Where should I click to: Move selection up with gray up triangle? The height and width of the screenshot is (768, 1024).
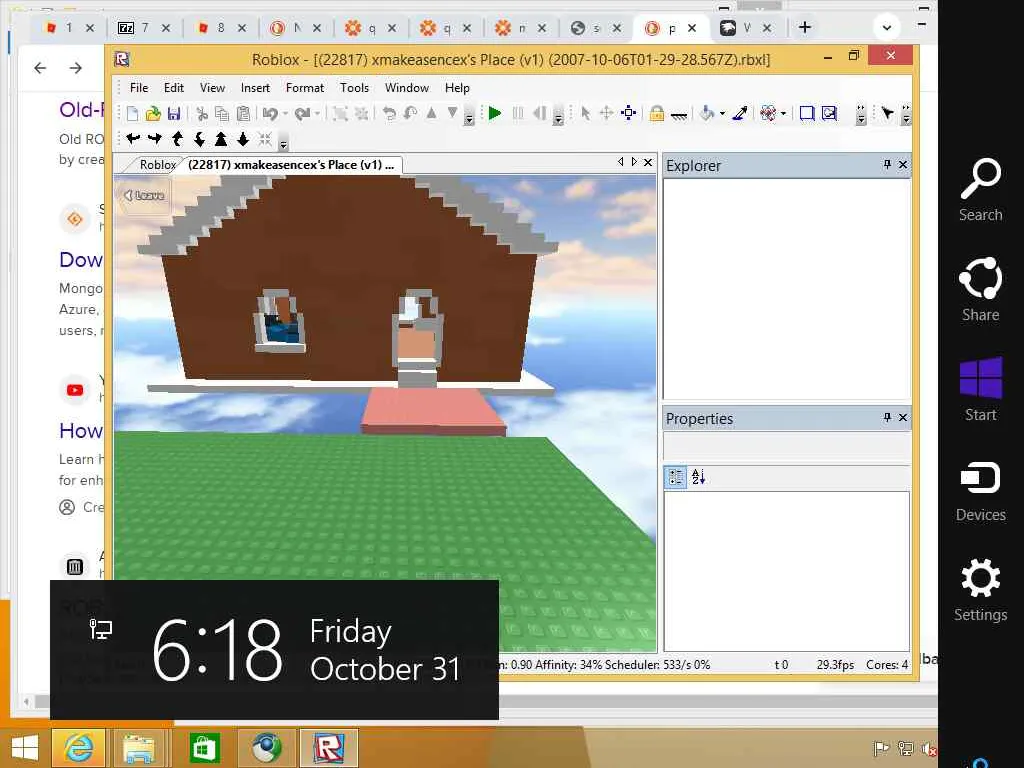pyautogui.click(x=431, y=113)
